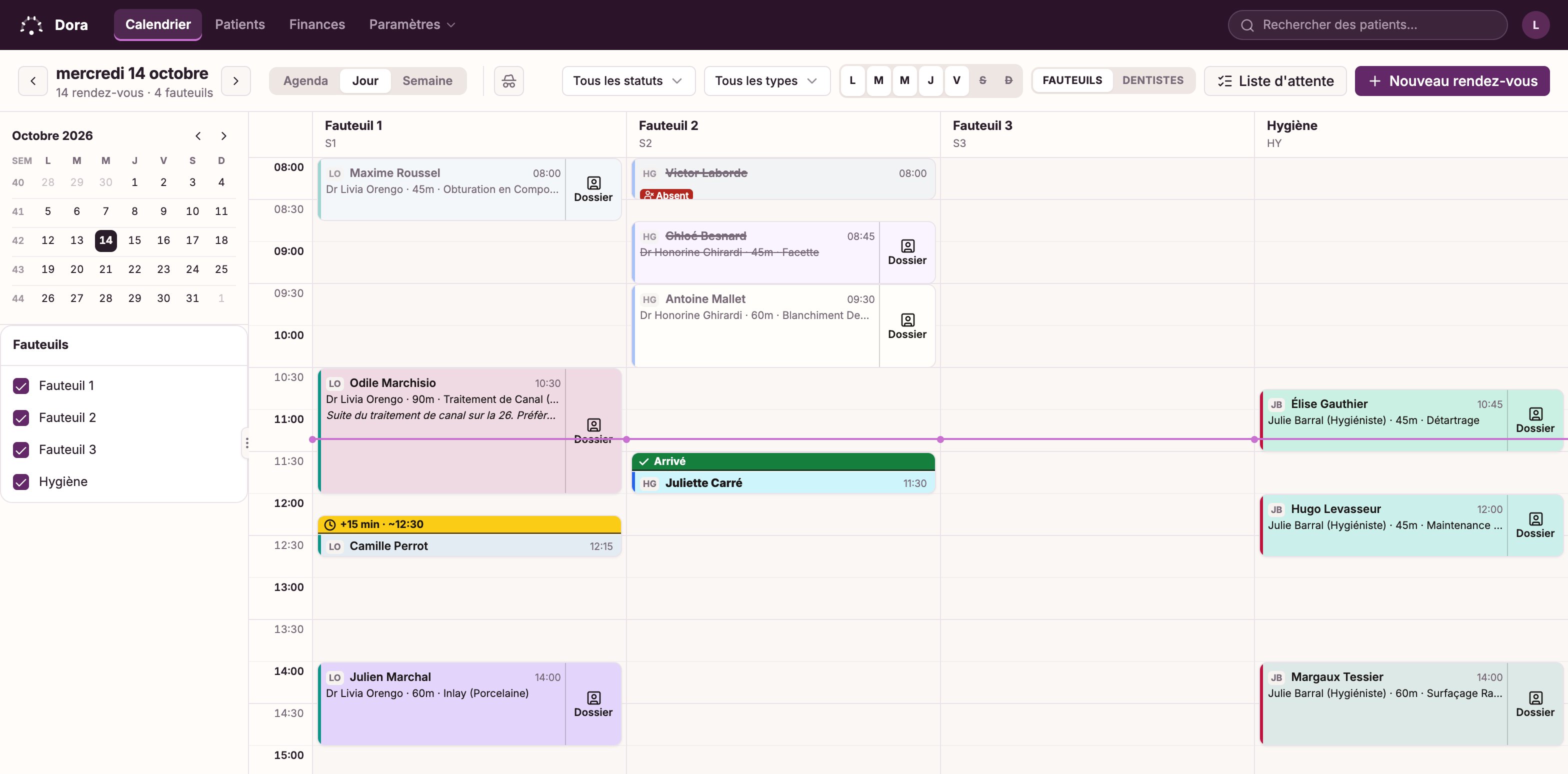Open Dossier for Chloé Besnard
The image size is (1568, 774).
click(907, 252)
